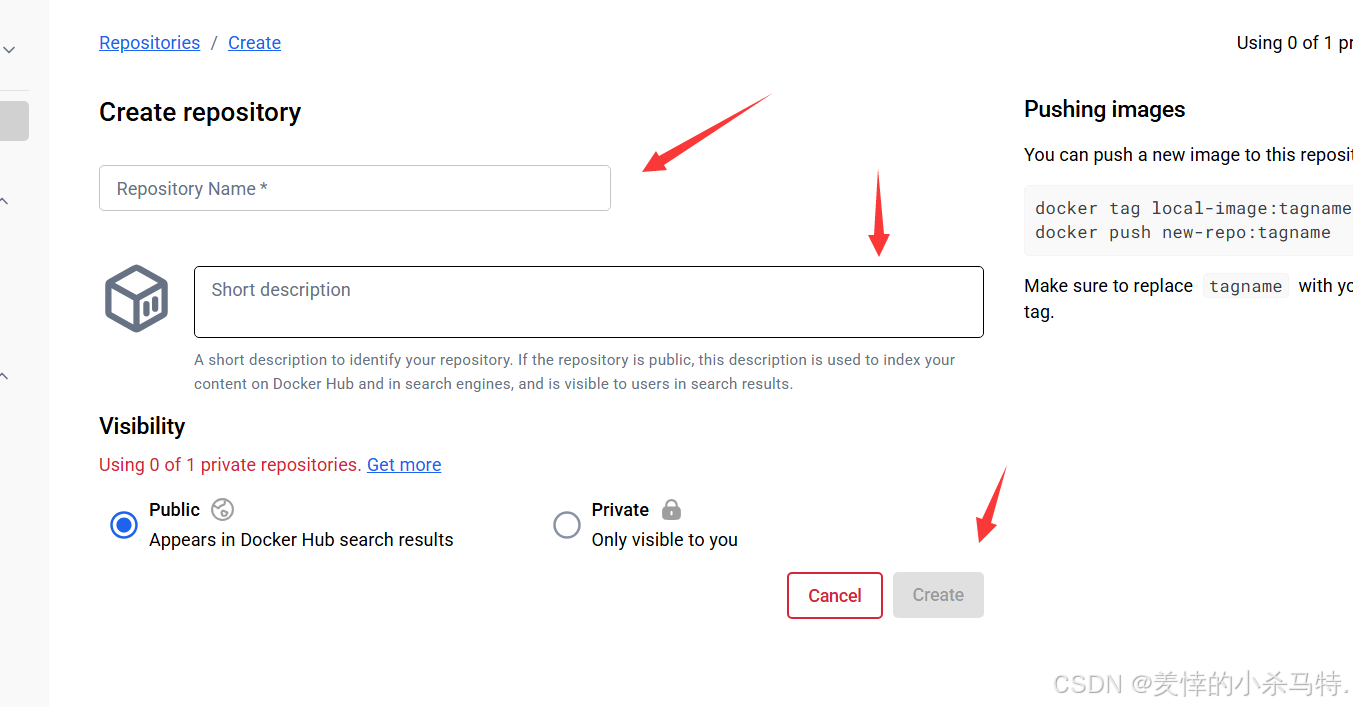Expand the sidebar's down-pointing chevron
This screenshot has width=1353, height=707.
9,49
